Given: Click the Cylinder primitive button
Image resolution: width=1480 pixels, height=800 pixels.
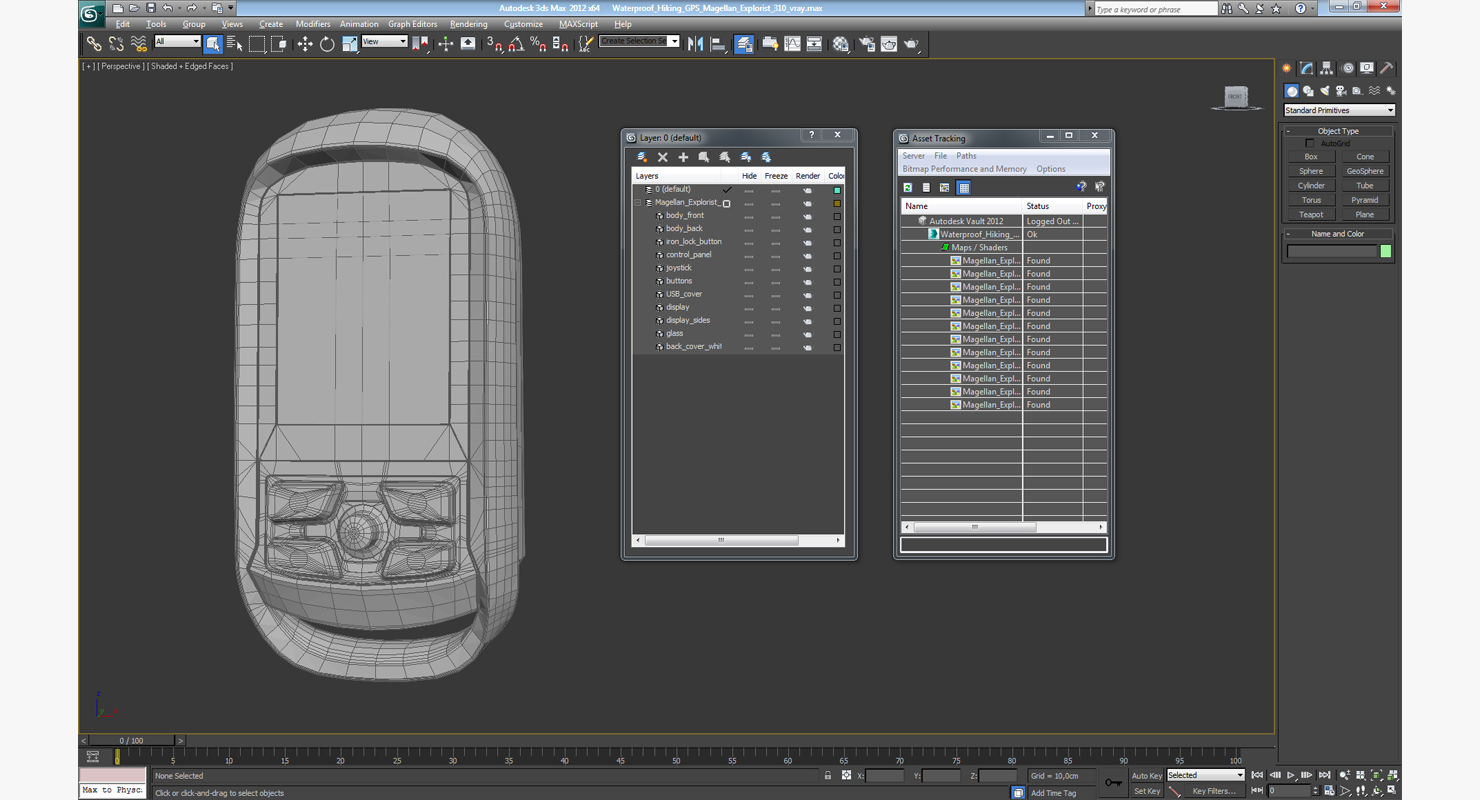Looking at the screenshot, I should 1311,186.
